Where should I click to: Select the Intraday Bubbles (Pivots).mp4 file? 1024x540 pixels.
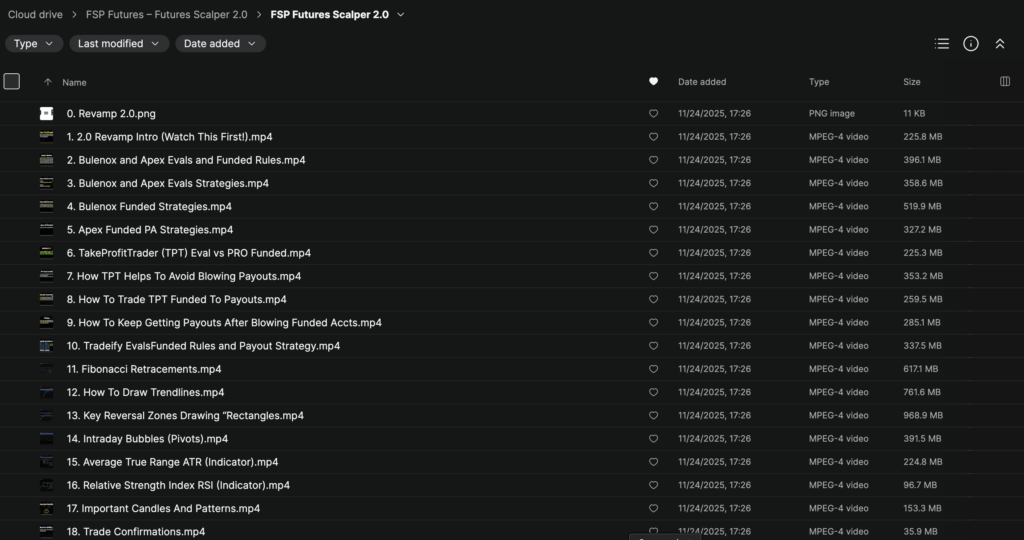pyautogui.click(x=147, y=439)
